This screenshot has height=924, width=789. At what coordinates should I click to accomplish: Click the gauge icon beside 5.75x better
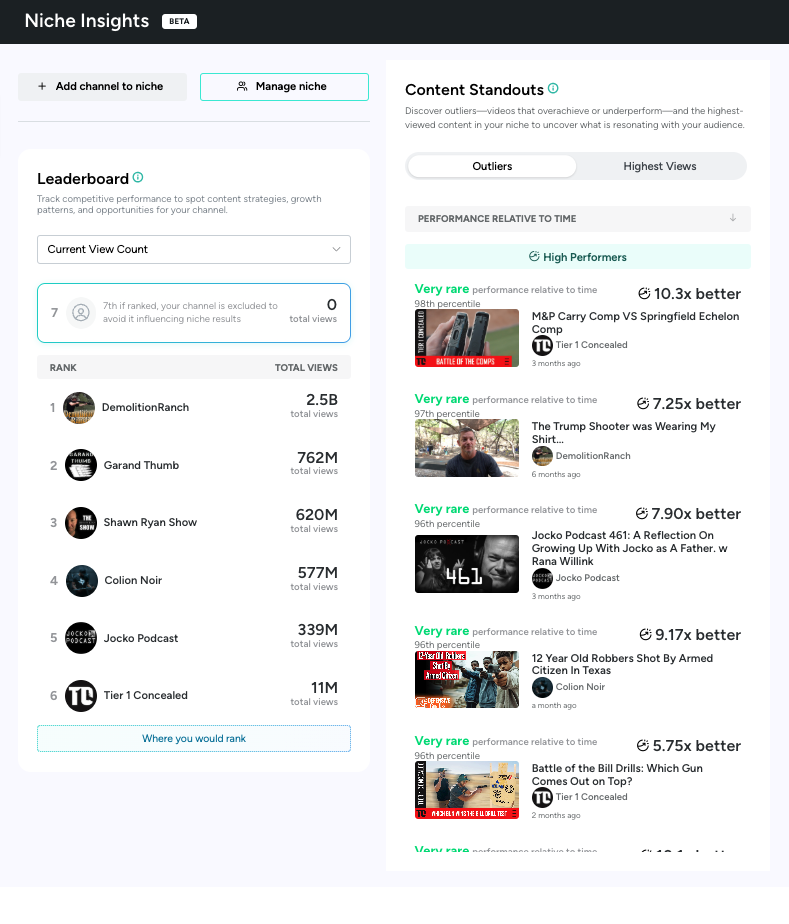643,745
